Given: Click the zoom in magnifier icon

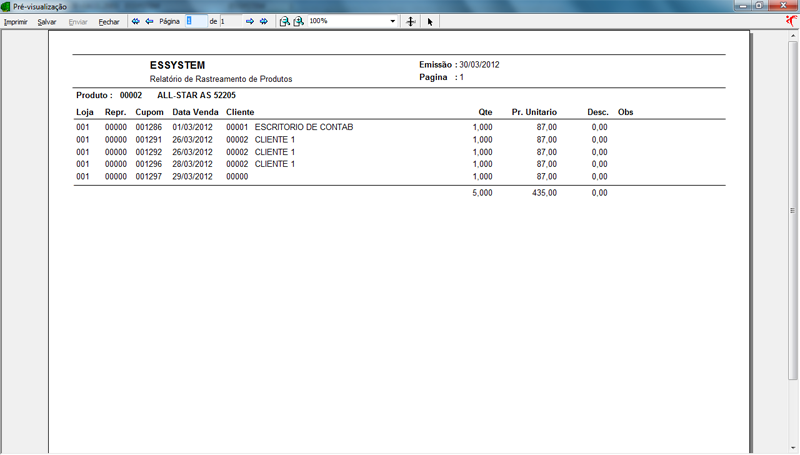Looking at the screenshot, I should [x=298, y=21].
